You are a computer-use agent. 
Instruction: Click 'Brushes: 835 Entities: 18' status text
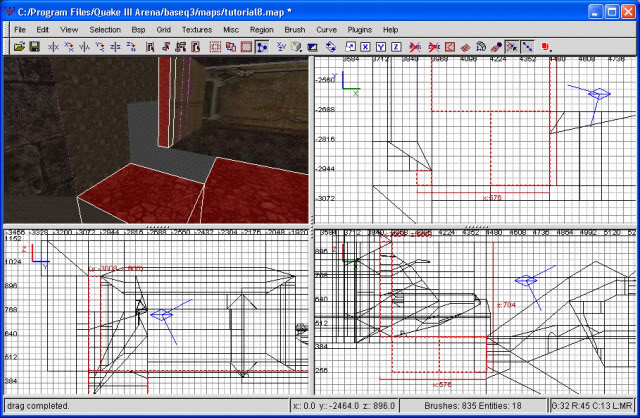pyautogui.click(x=473, y=406)
